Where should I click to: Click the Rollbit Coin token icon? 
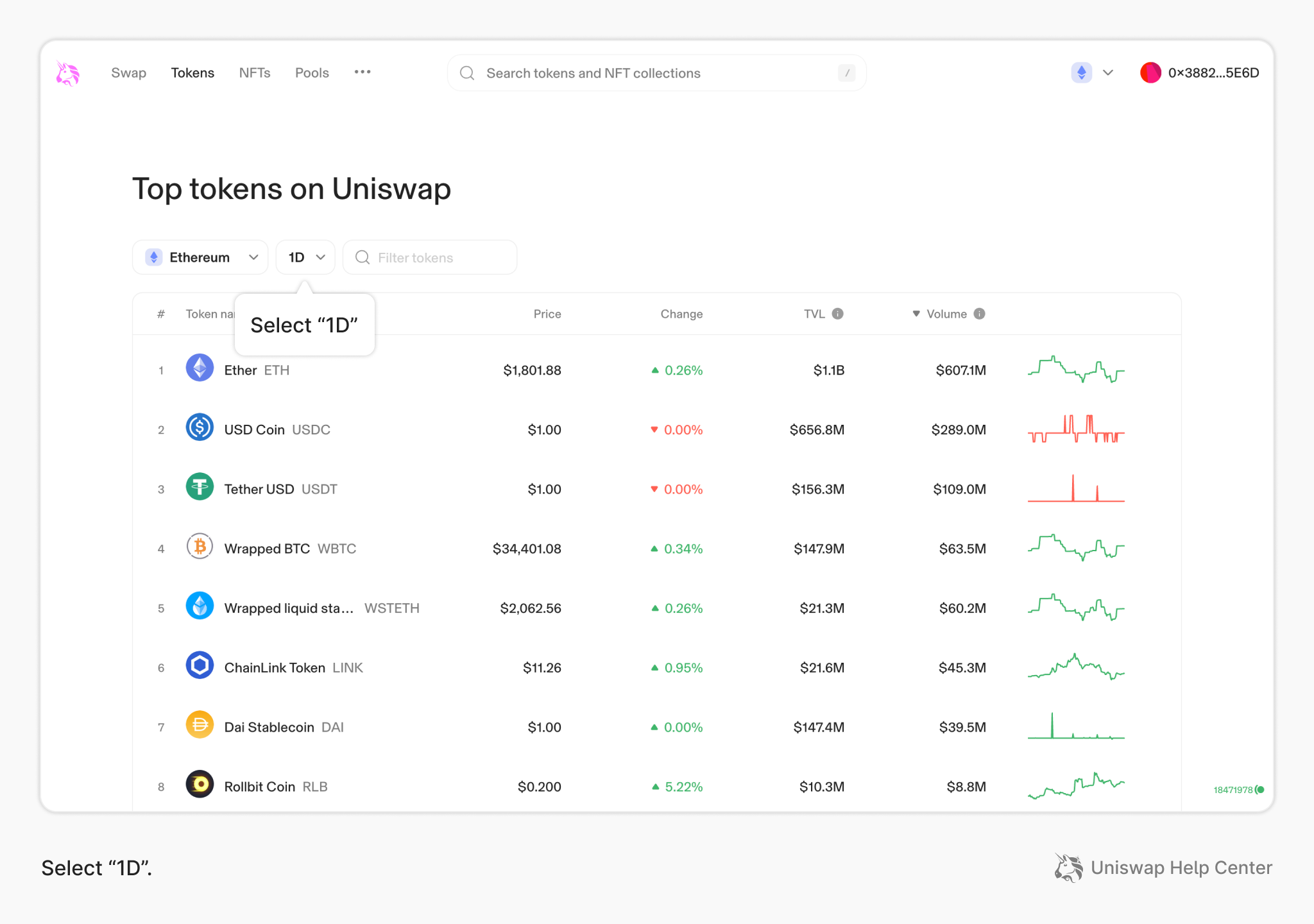(200, 784)
